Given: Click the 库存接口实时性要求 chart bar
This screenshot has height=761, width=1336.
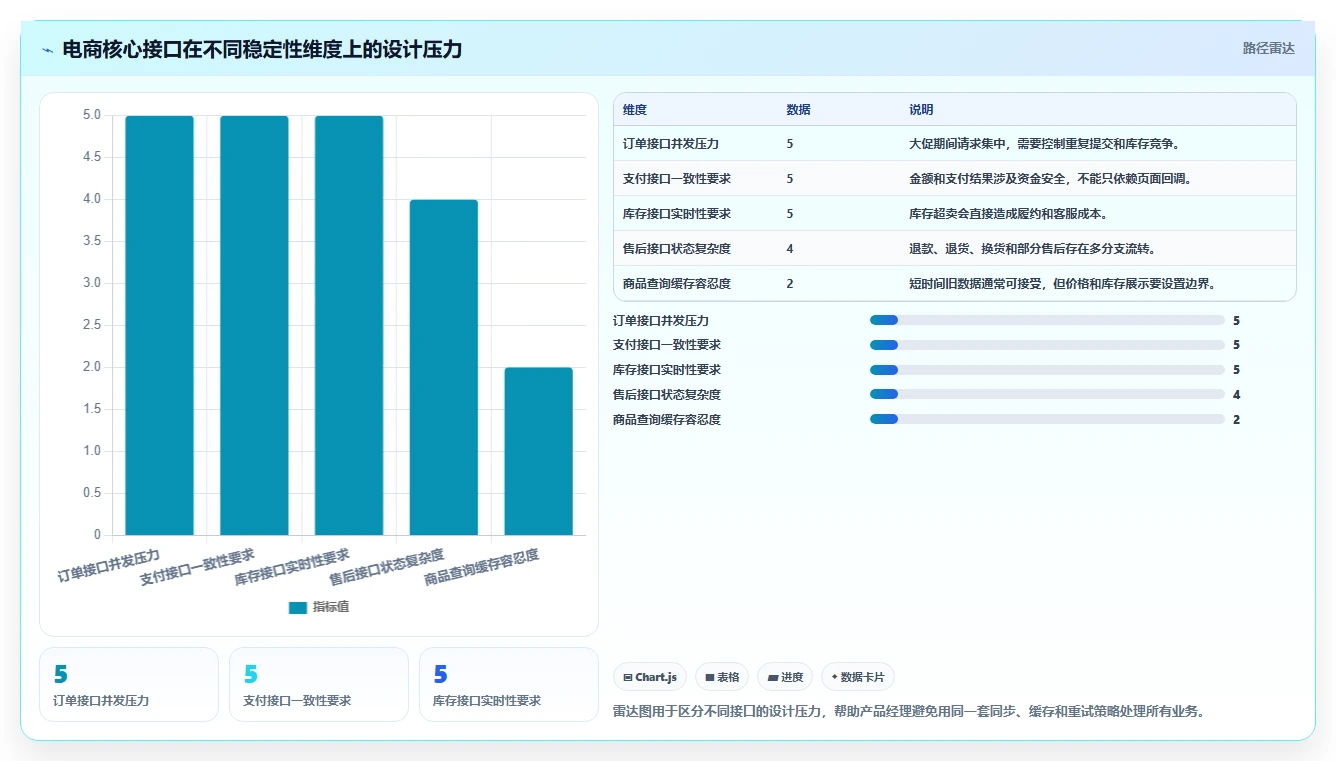Looking at the screenshot, I should 349,325.
